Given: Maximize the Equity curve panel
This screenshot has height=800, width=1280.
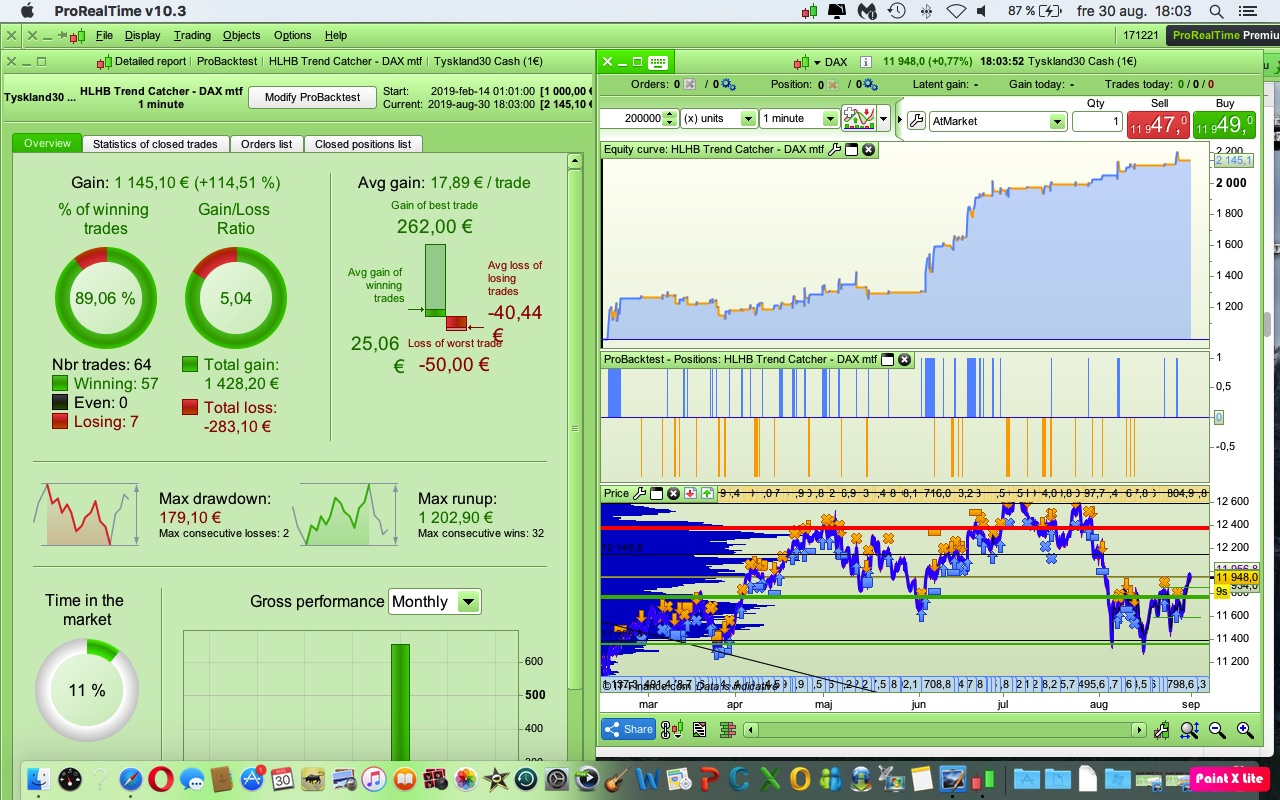Looking at the screenshot, I should tap(852, 150).
